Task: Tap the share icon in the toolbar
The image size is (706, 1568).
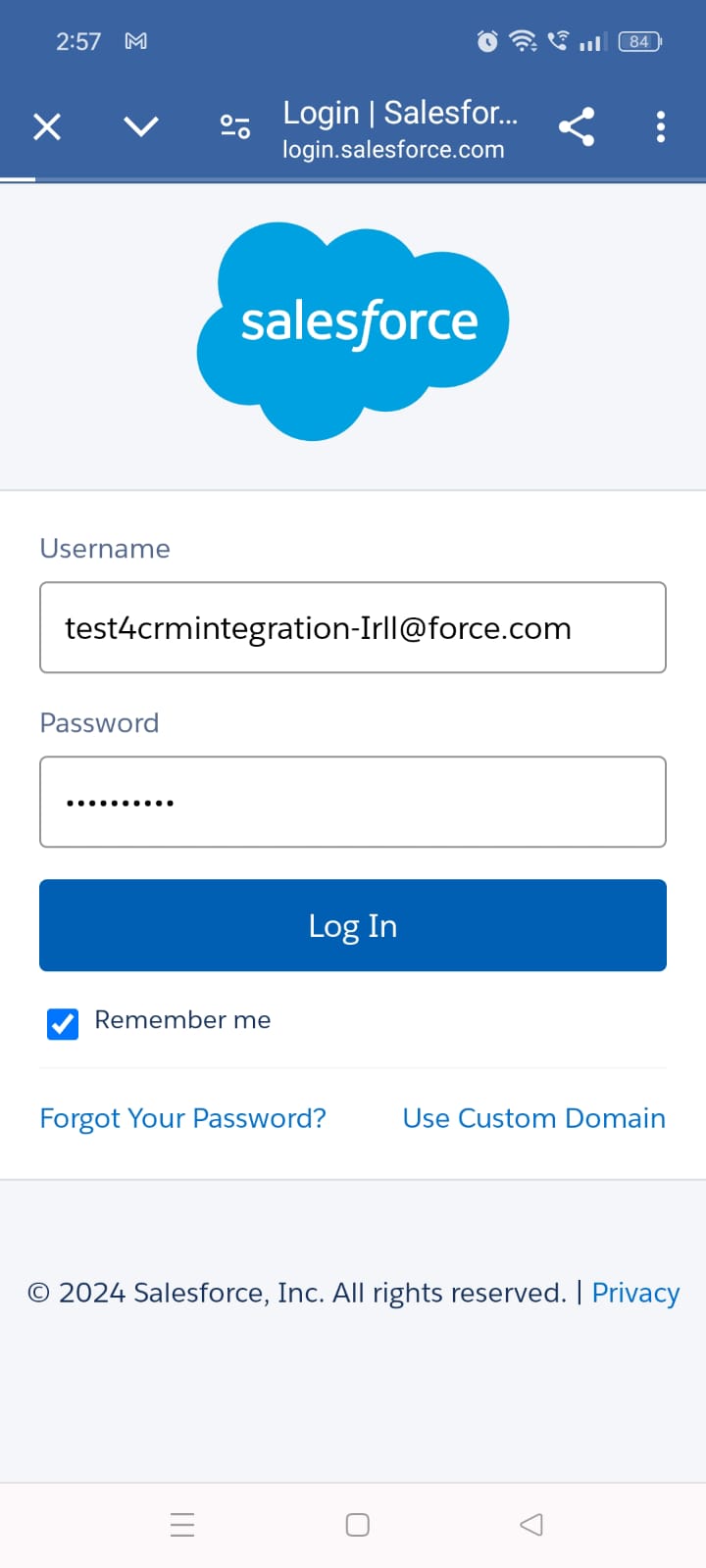Action: coord(577,127)
